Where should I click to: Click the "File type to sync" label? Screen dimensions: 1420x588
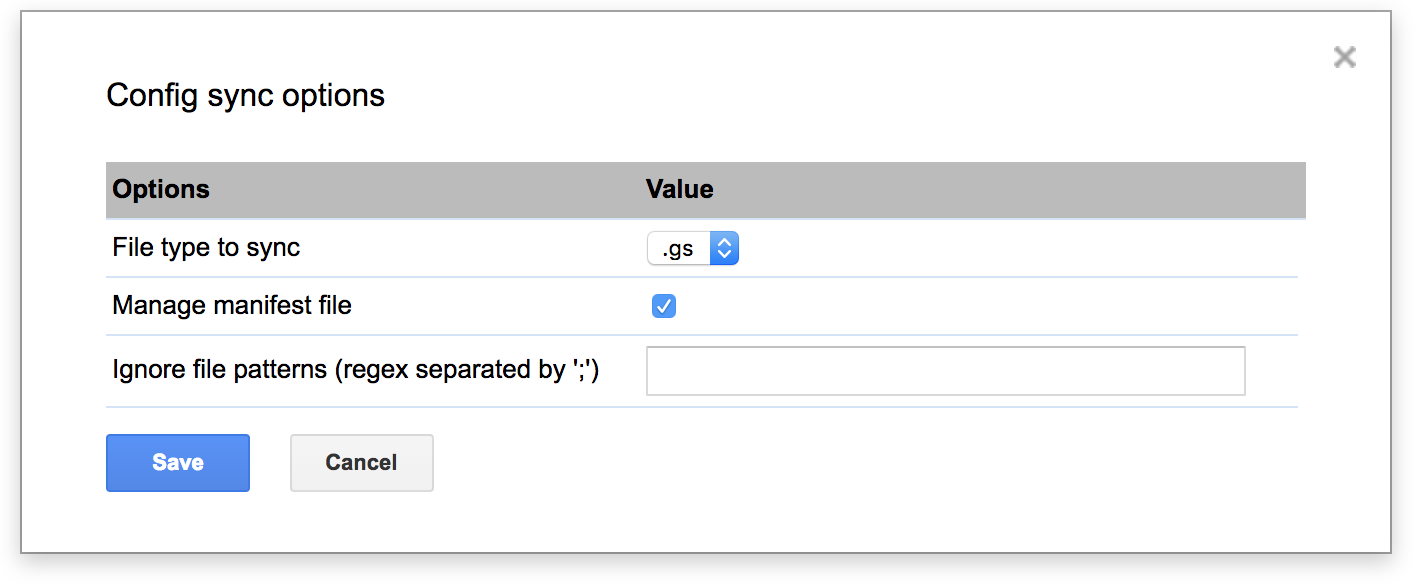pos(206,248)
